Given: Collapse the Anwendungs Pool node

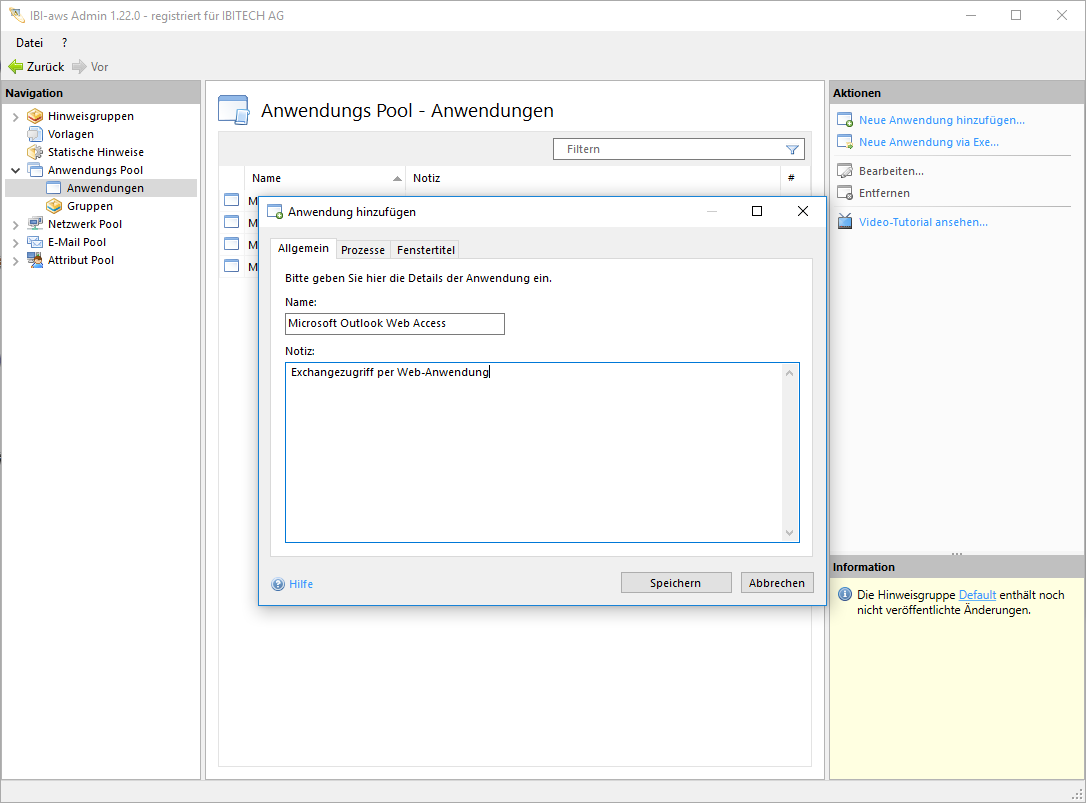Looking at the screenshot, I should click(15, 171).
